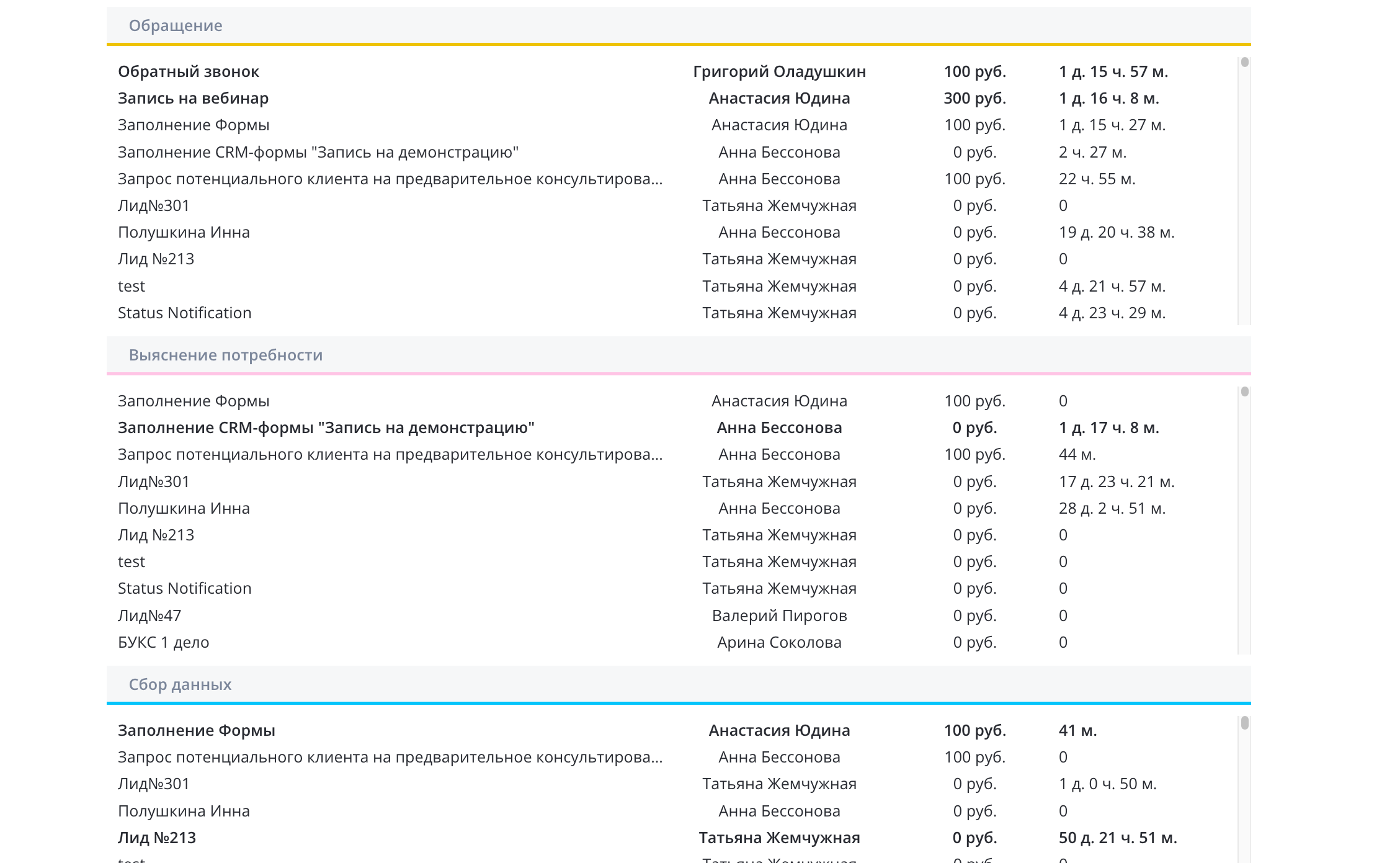Open the Обратный звонок deal row
Viewport: 1400px width, 863px height.
189,71
